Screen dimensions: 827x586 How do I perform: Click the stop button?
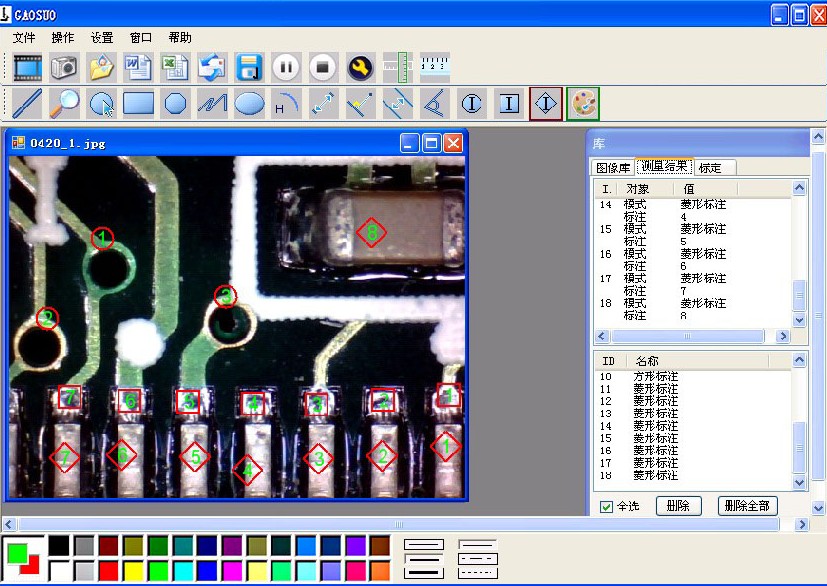[323, 68]
